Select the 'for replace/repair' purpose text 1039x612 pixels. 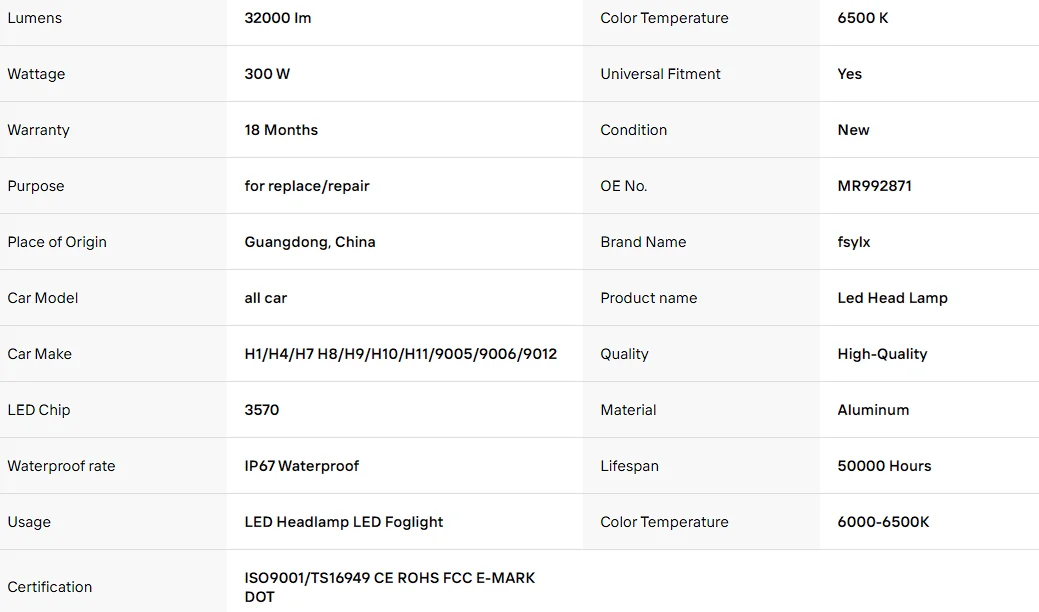(x=307, y=186)
